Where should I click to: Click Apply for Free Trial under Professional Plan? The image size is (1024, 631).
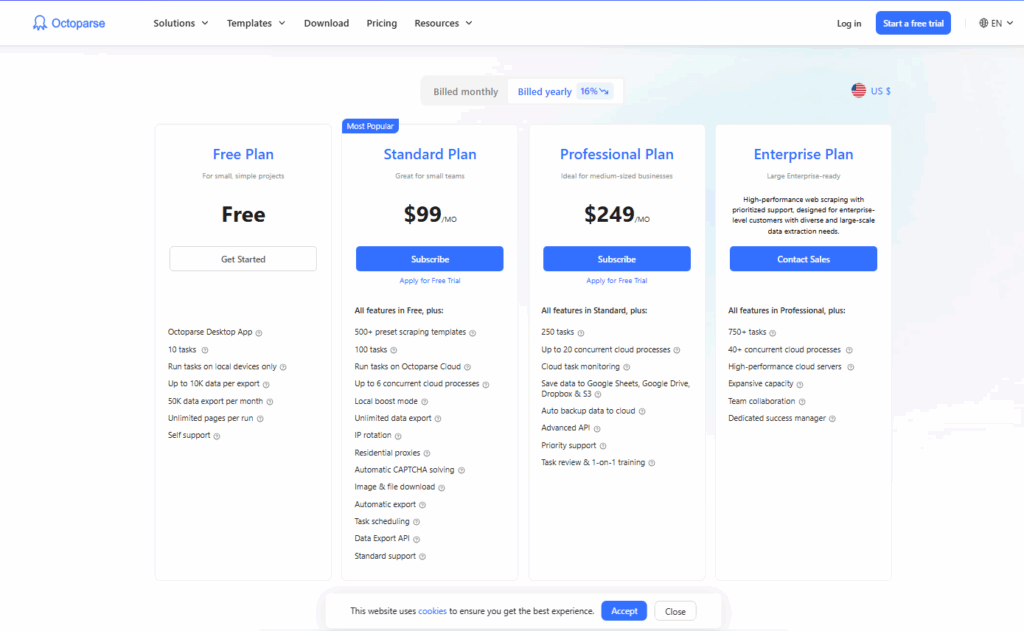(x=616, y=281)
